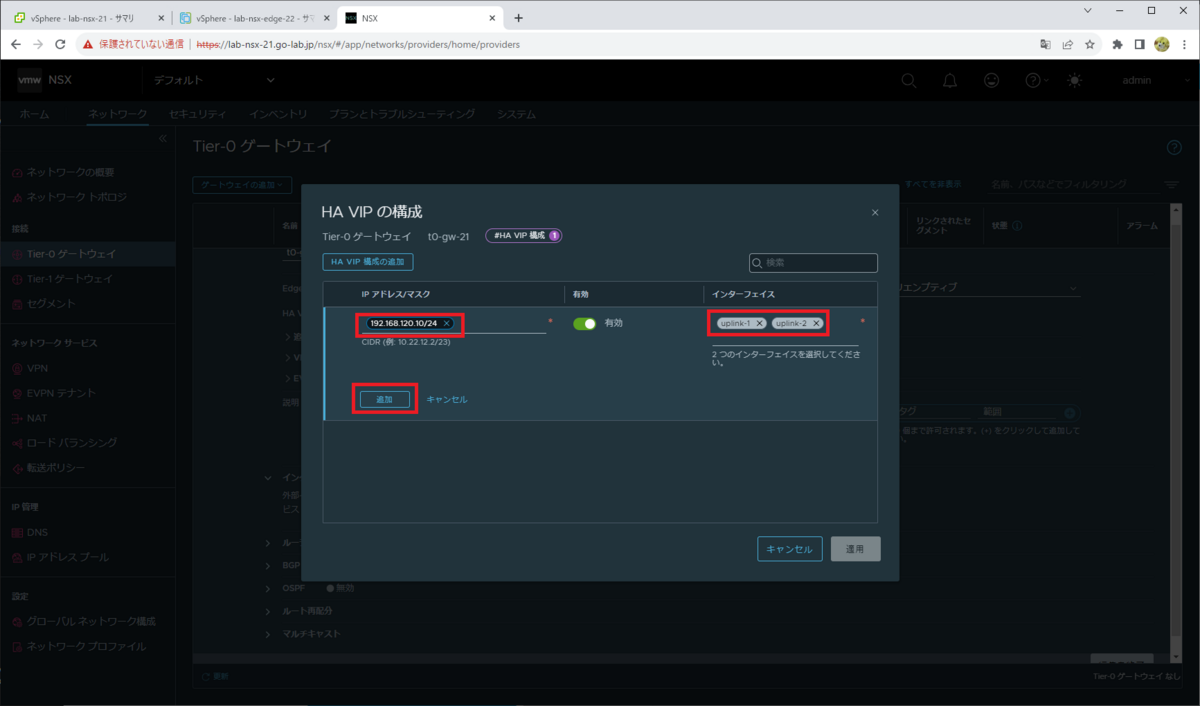Go back in browser history
Image resolution: width=1200 pixels, height=706 pixels.
pos(15,45)
